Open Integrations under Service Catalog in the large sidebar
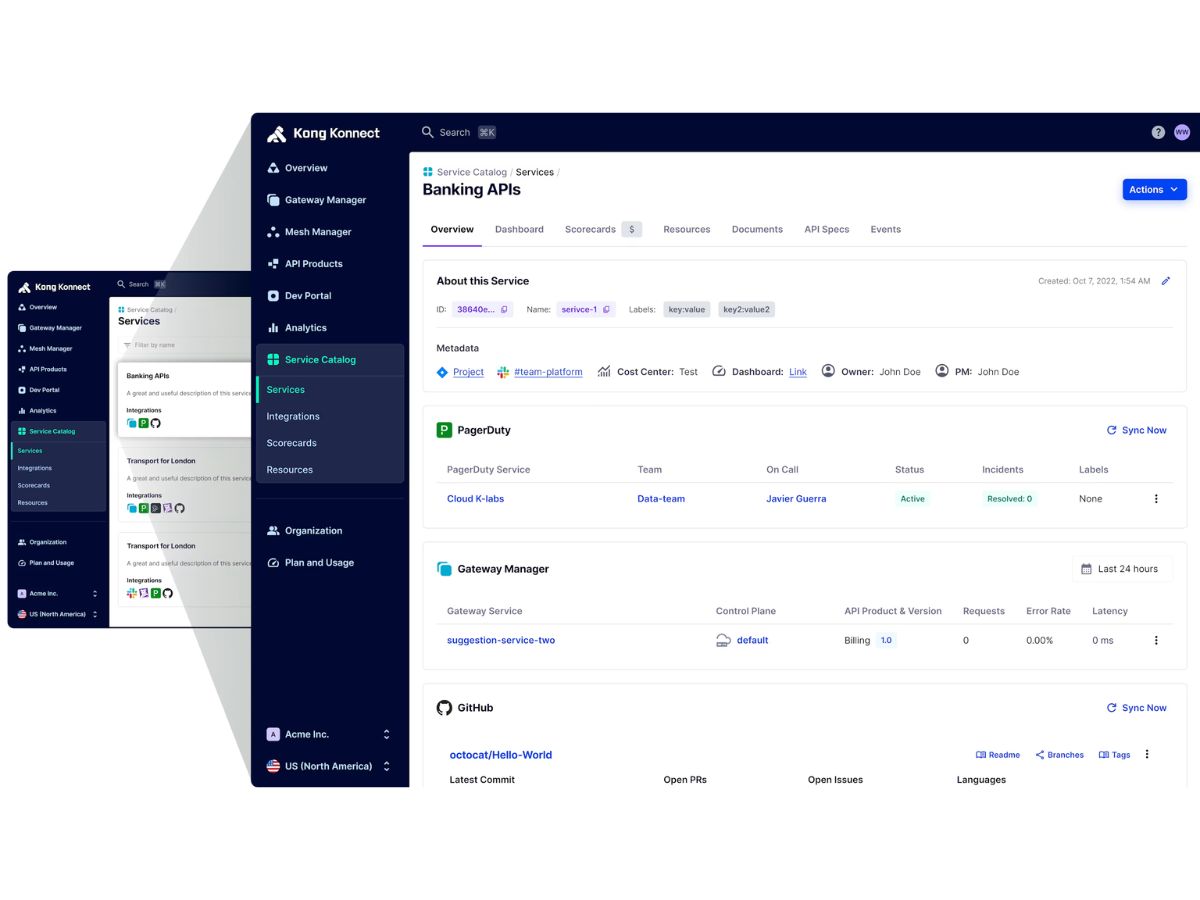 pos(293,416)
